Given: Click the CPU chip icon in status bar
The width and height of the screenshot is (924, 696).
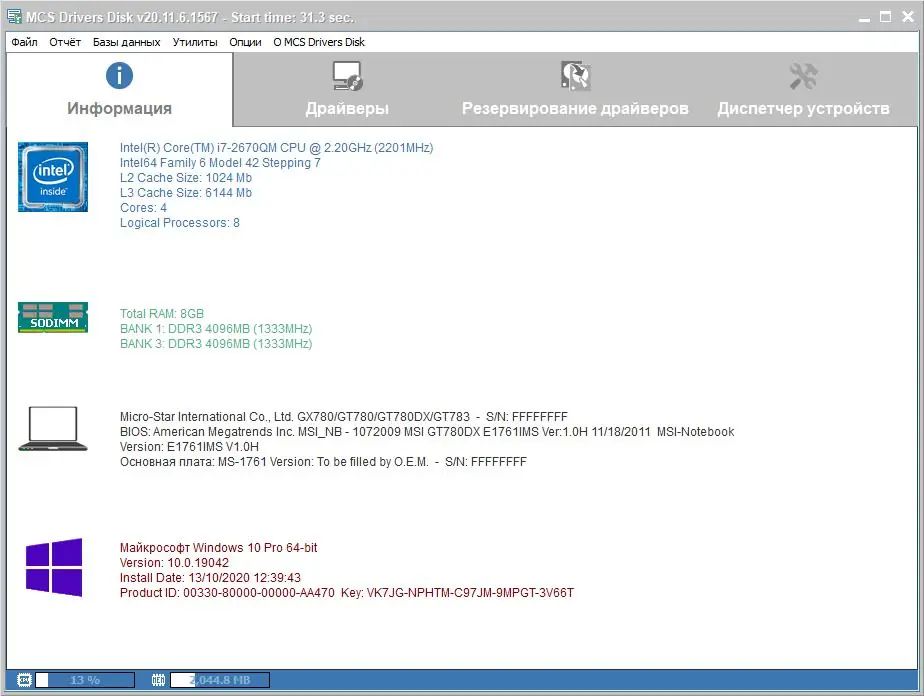Looking at the screenshot, I should click(x=24, y=680).
